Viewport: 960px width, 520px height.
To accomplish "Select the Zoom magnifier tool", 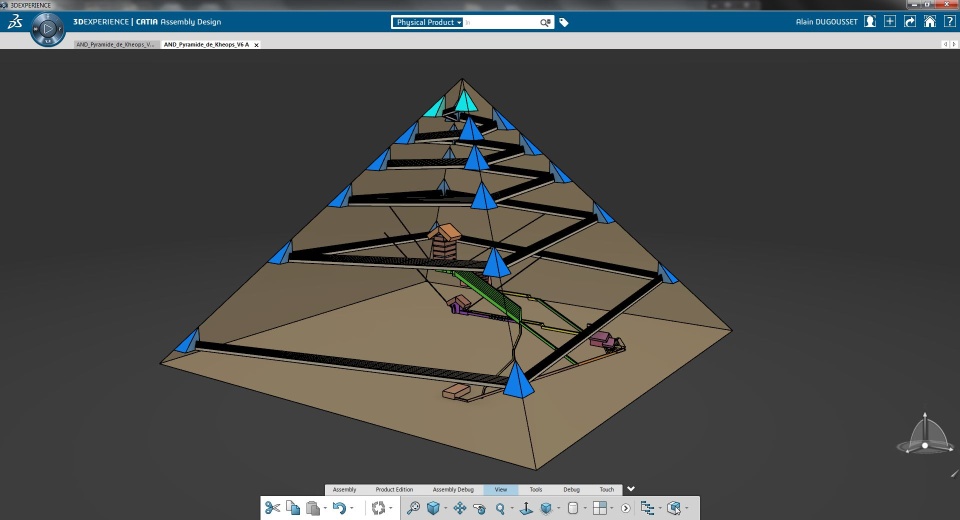I will pos(500,508).
